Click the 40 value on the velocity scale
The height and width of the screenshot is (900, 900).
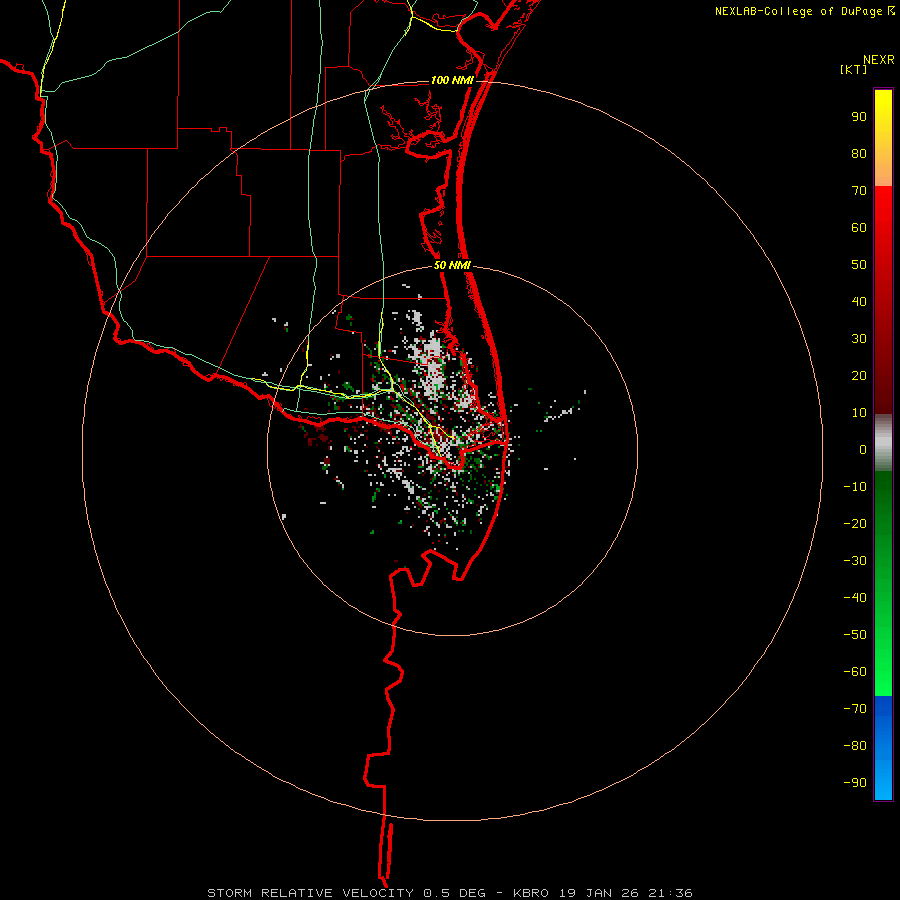click(859, 301)
